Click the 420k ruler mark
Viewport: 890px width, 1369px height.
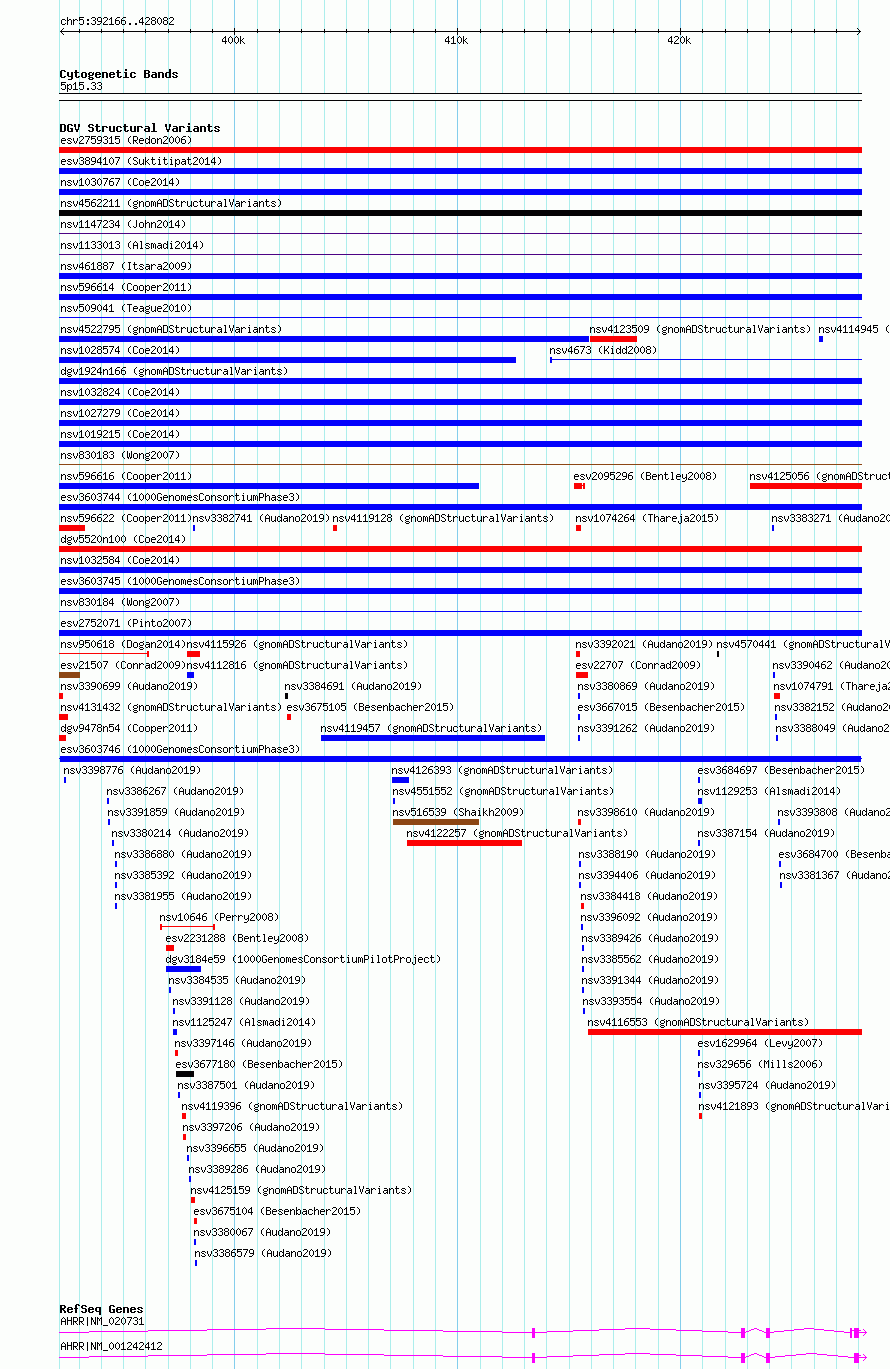(679, 39)
